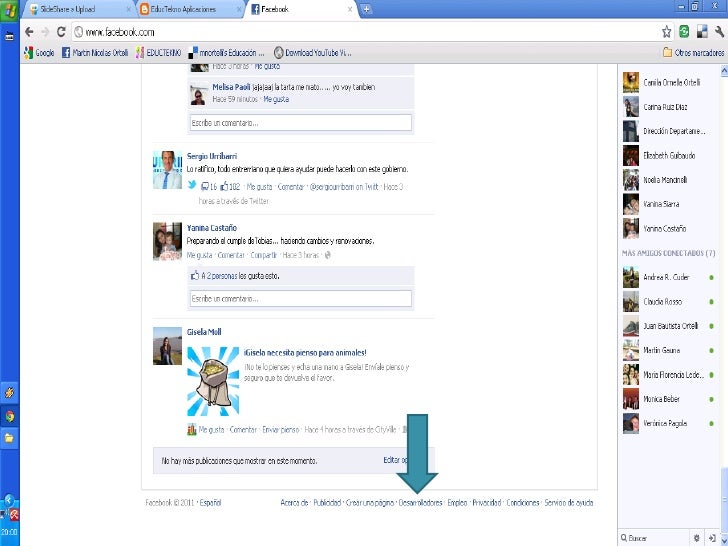The width and height of the screenshot is (728, 546).
Task: Click the Chrome icon in the taskbar
Action: pyautogui.click(x=9, y=416)
